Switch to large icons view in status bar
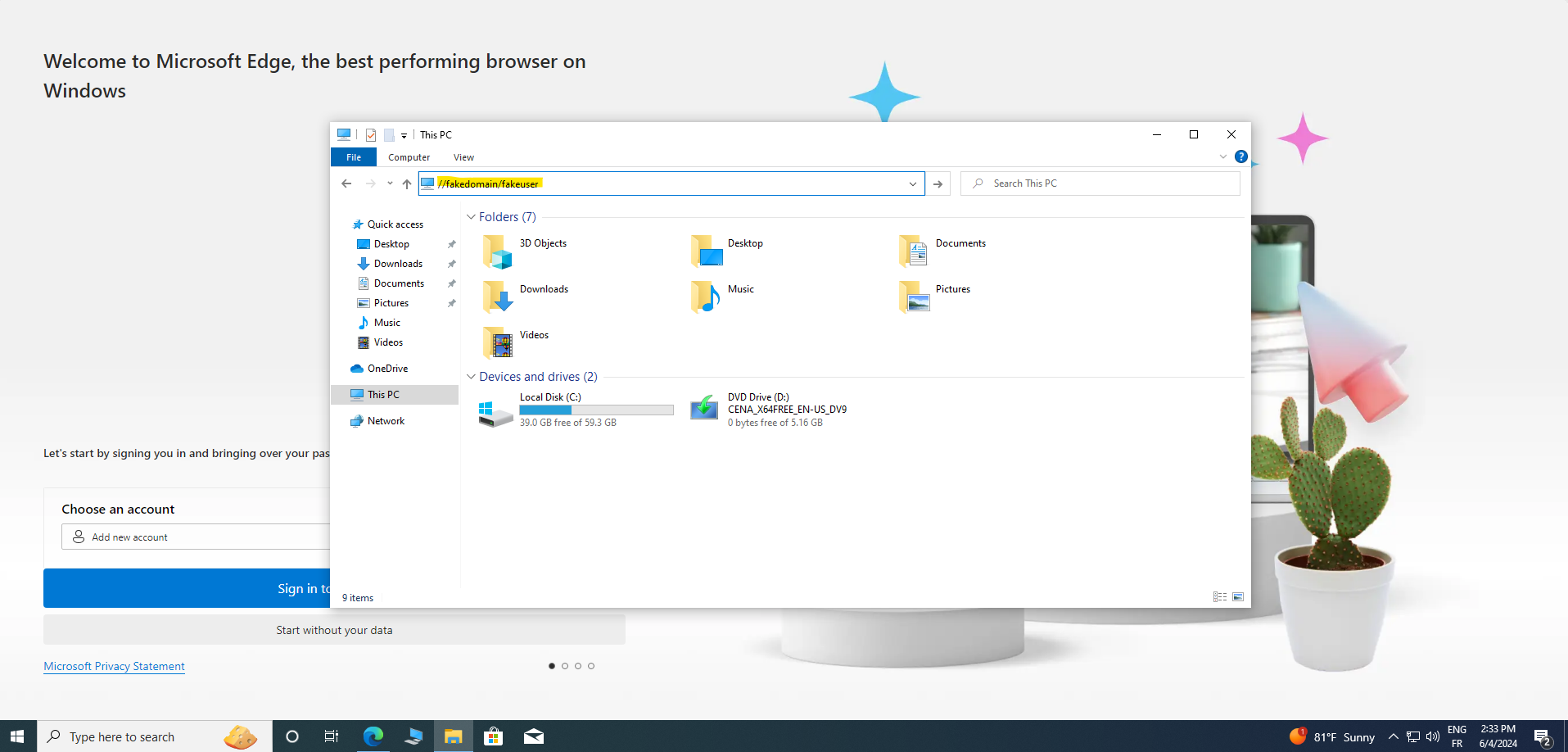This screenshot has width=1568, height=752. pos(1238,597)
